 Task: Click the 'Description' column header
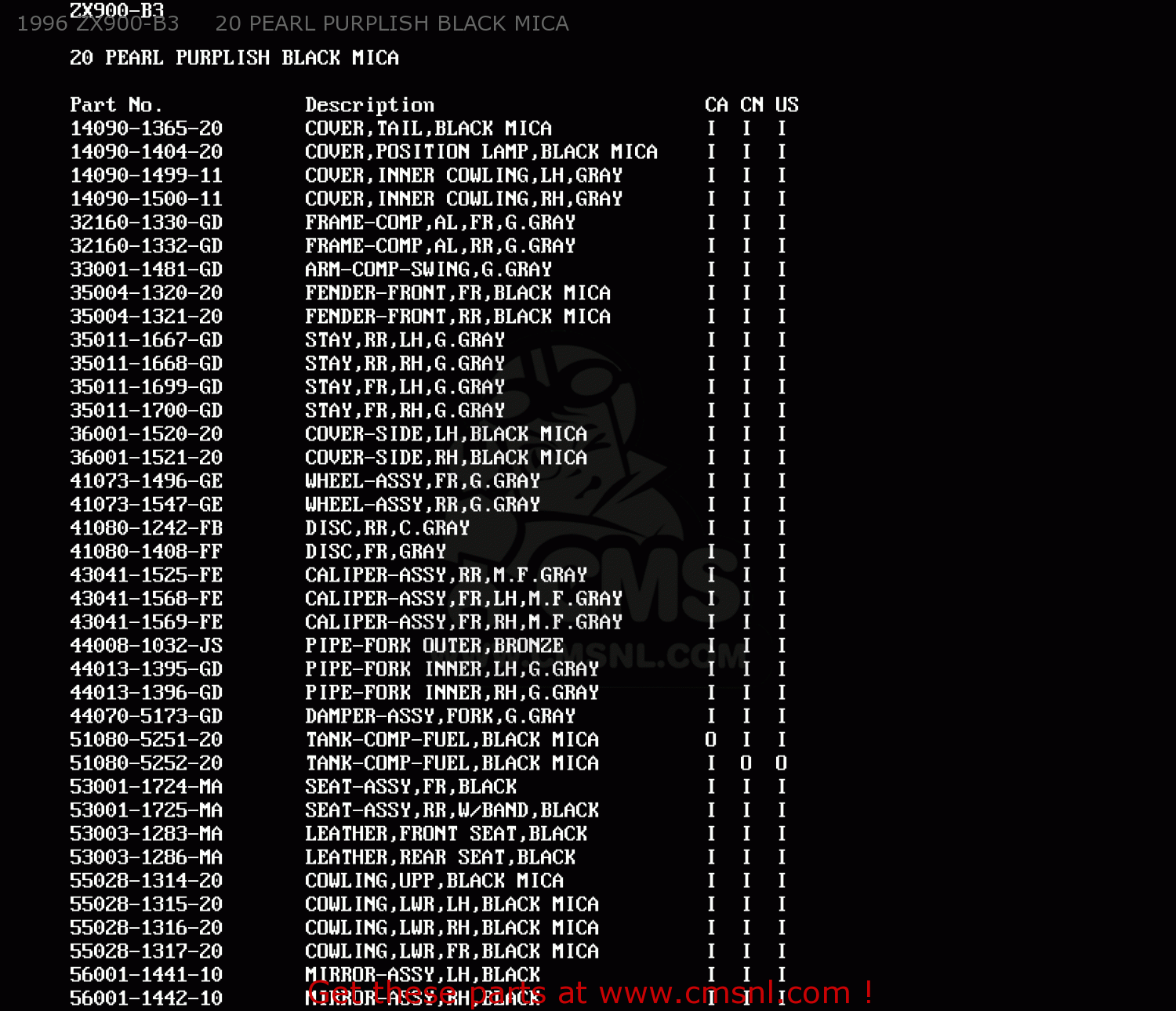coord(369,105)
